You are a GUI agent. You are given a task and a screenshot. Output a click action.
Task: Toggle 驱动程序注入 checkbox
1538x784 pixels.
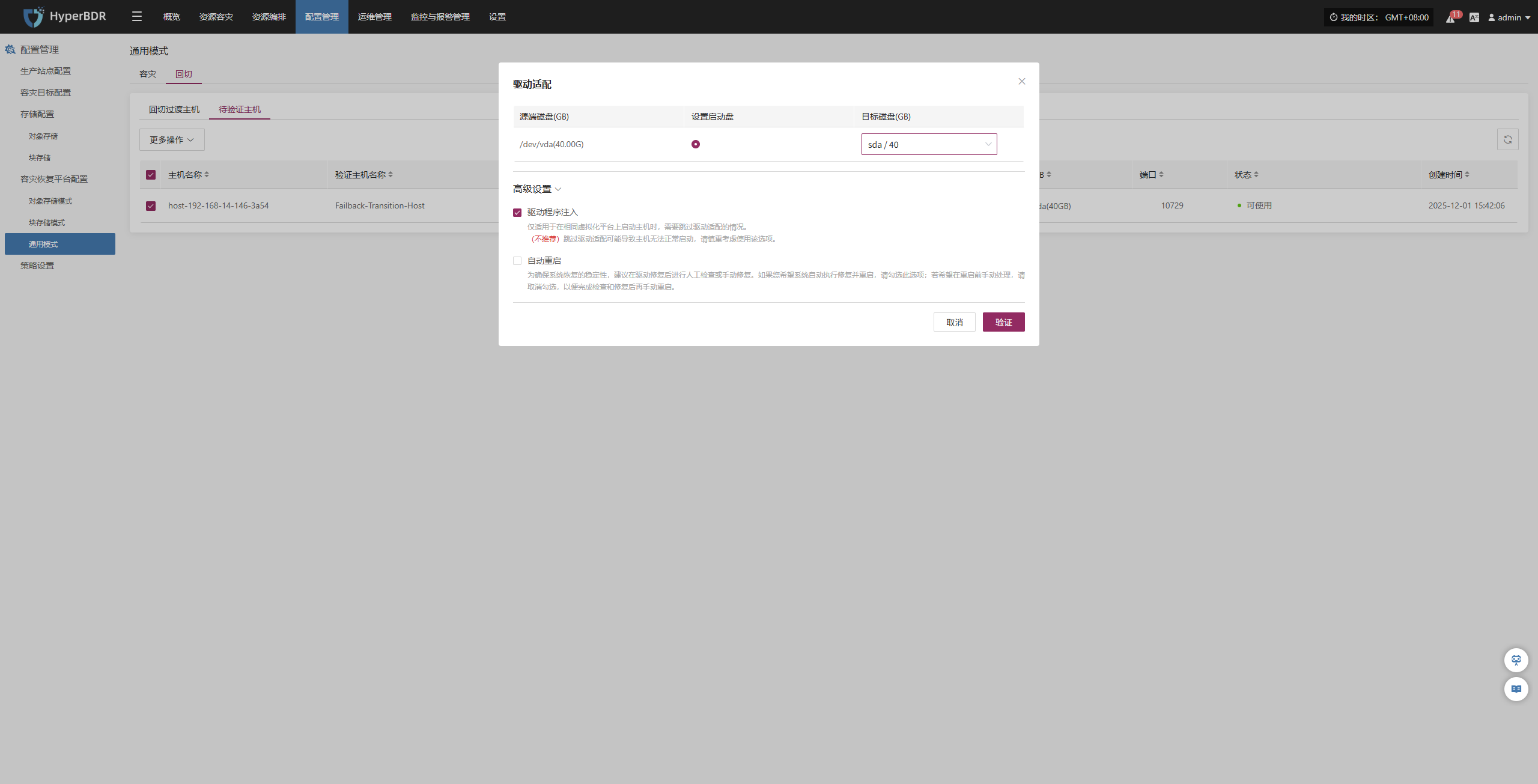click(517, 213)
